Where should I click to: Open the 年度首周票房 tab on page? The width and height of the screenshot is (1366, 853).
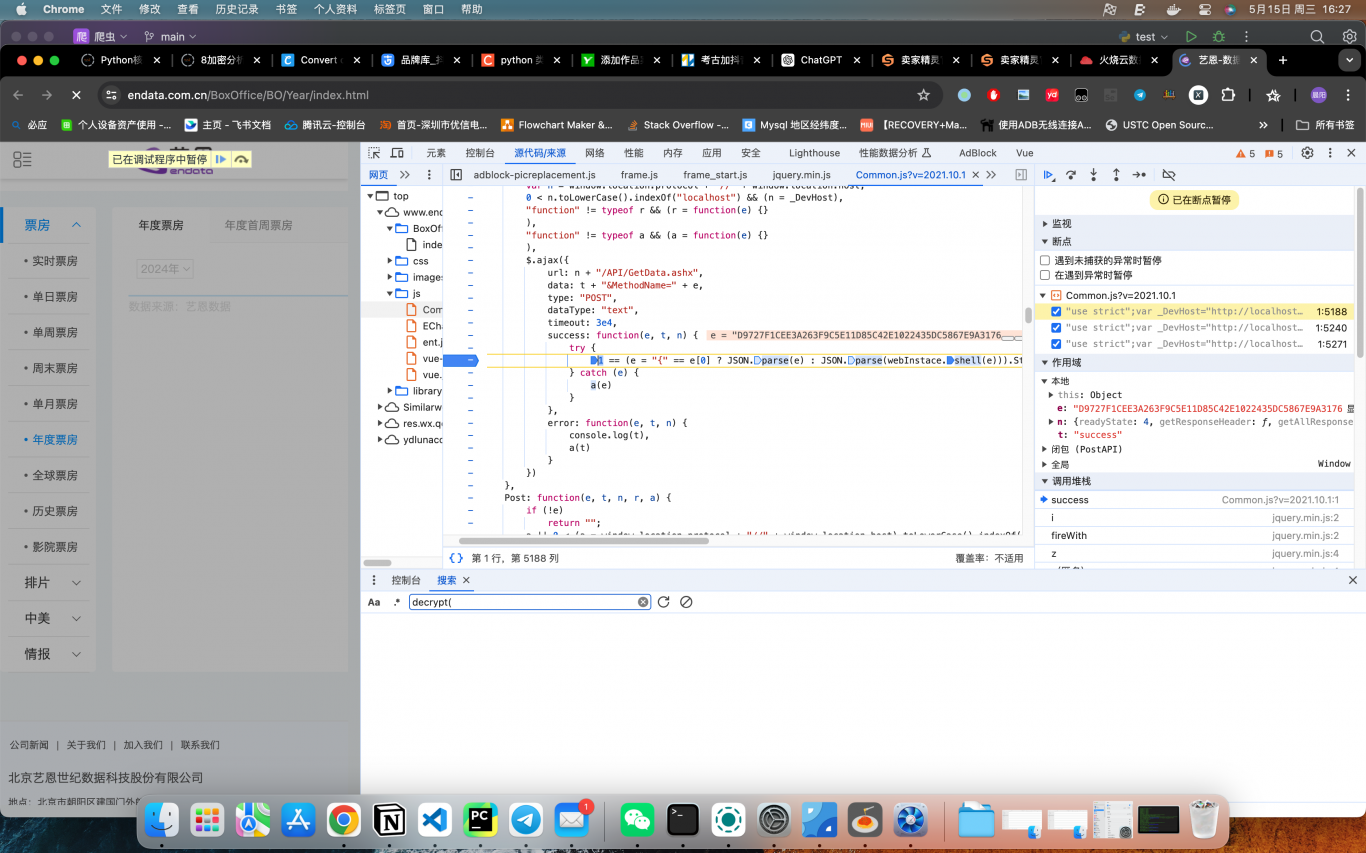pyautogui.click(x=258, y=225)
